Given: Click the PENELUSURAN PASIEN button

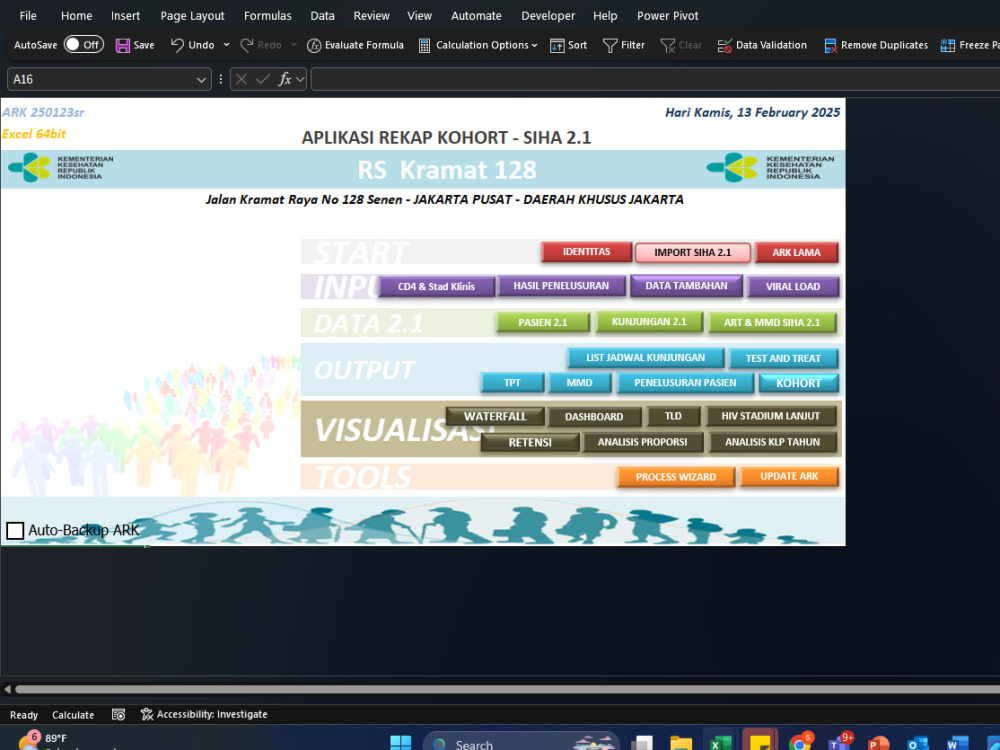Looking at the screenshot, I should [x=685, y=383].
